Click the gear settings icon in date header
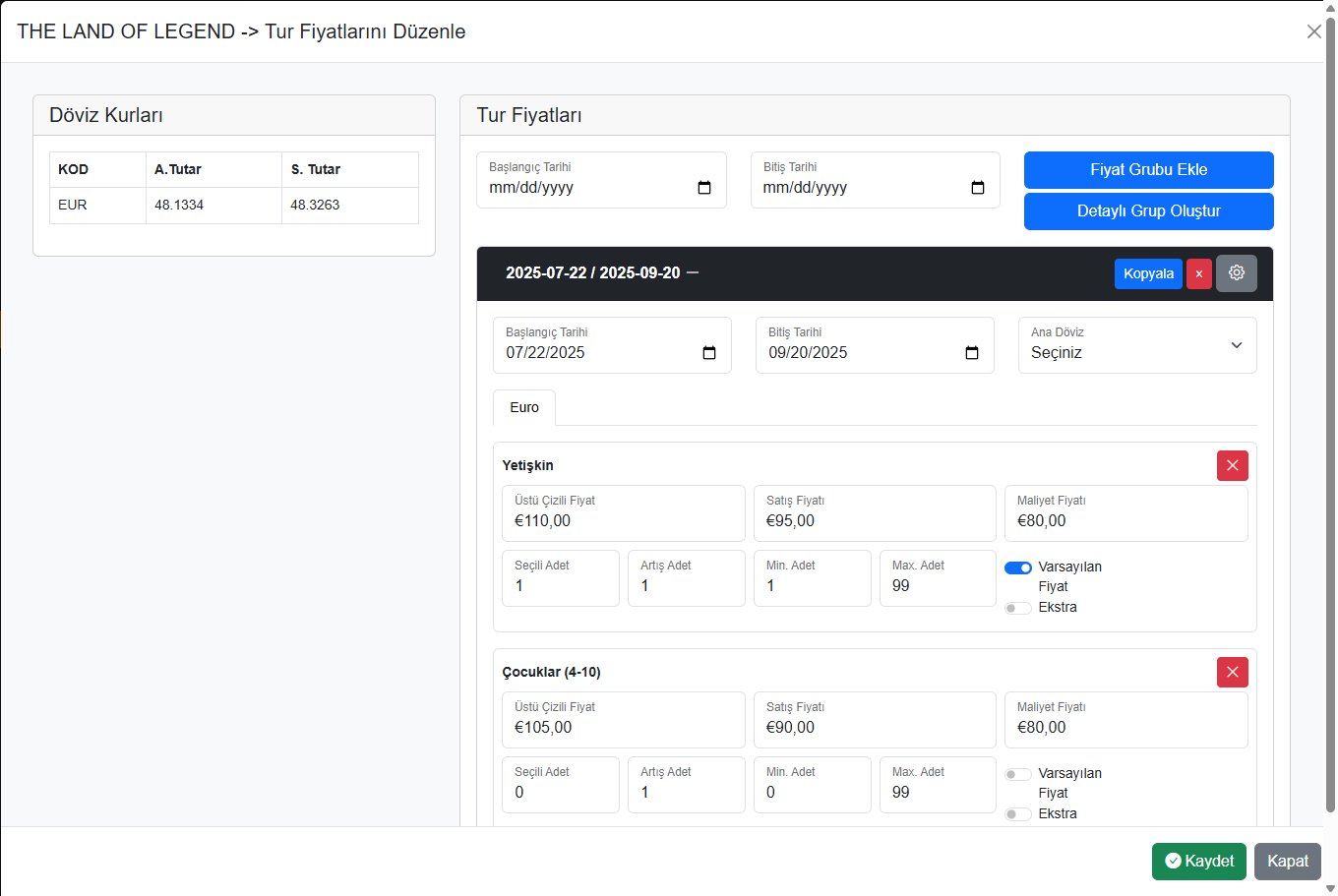 [x=1236, y=273]
